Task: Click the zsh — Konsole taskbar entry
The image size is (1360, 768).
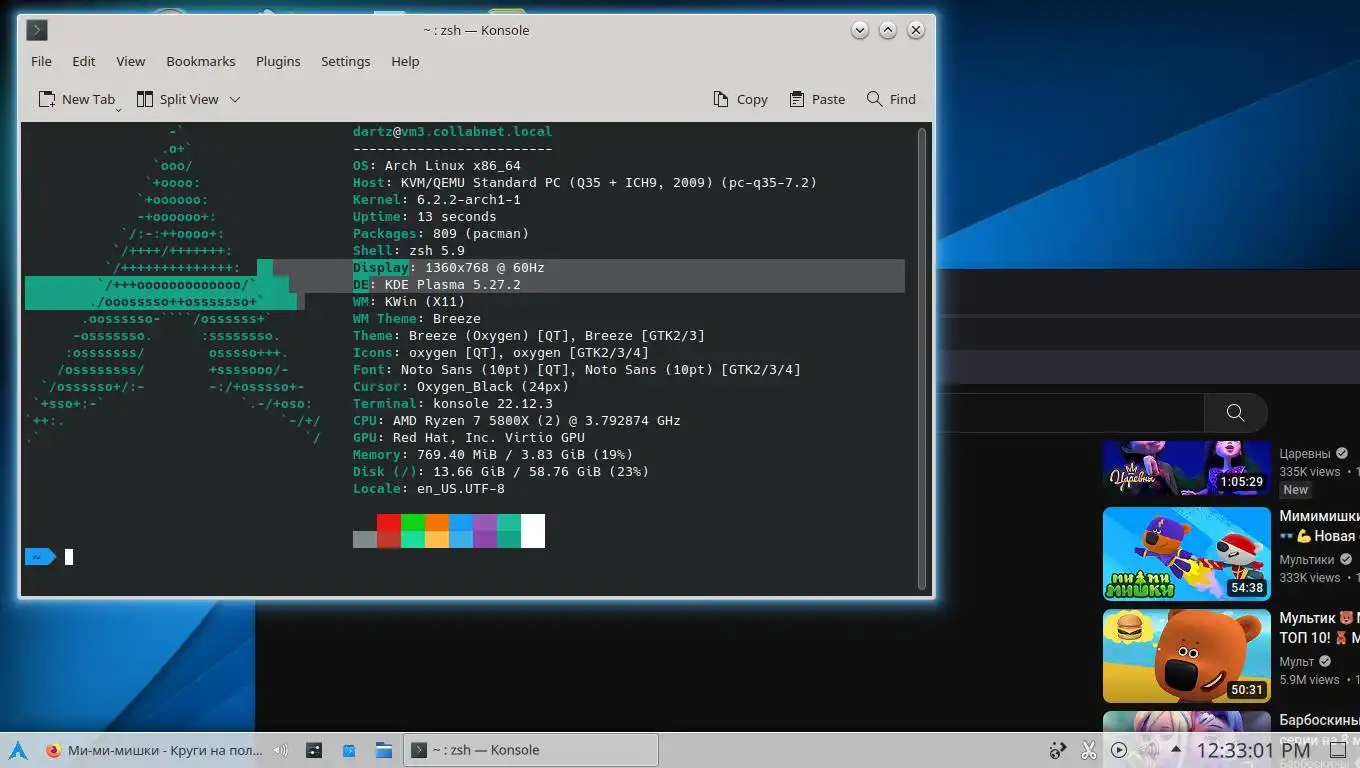Action: tap(530, 750)
